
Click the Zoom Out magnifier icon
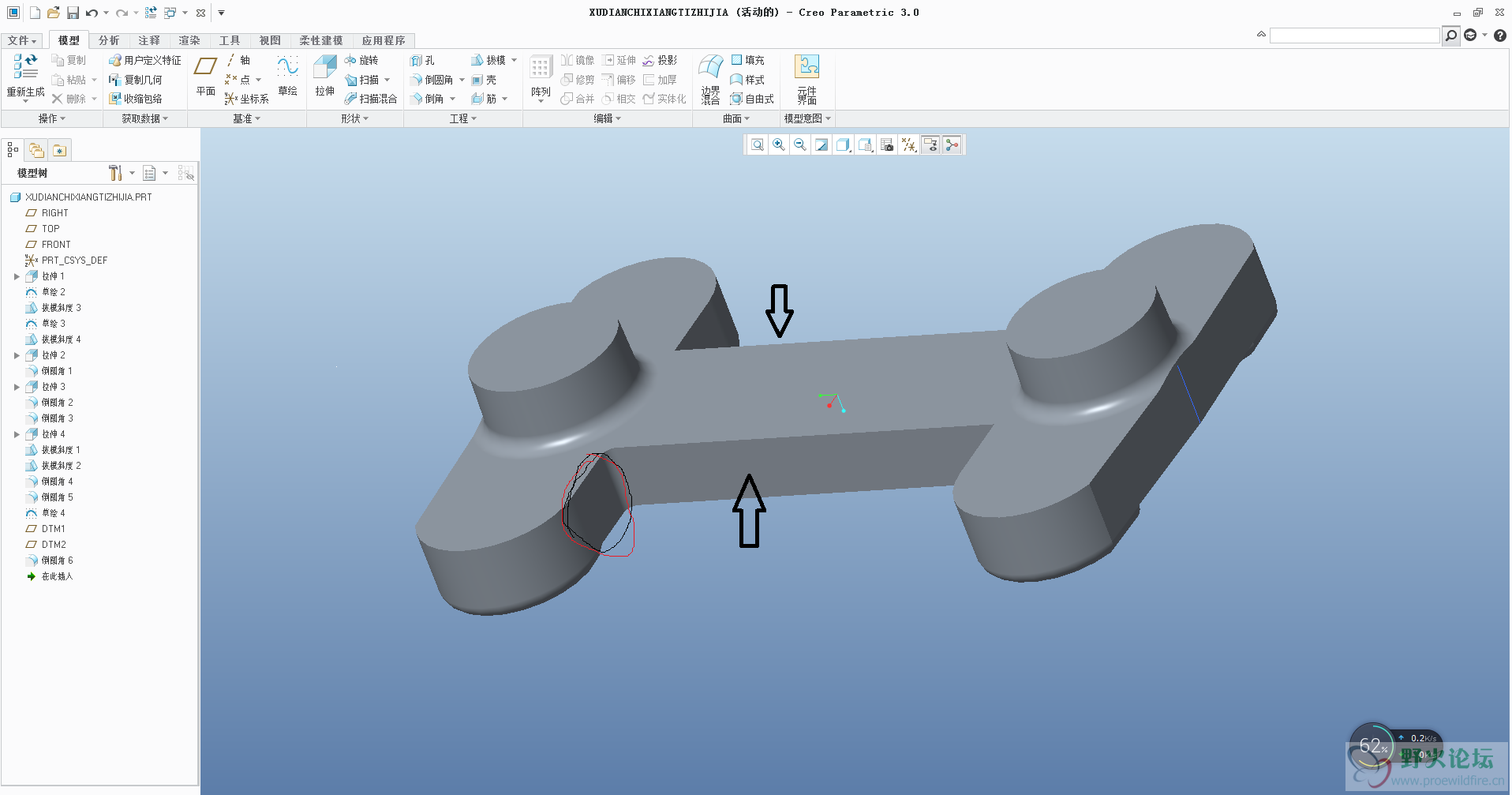(x=800, y=144)
